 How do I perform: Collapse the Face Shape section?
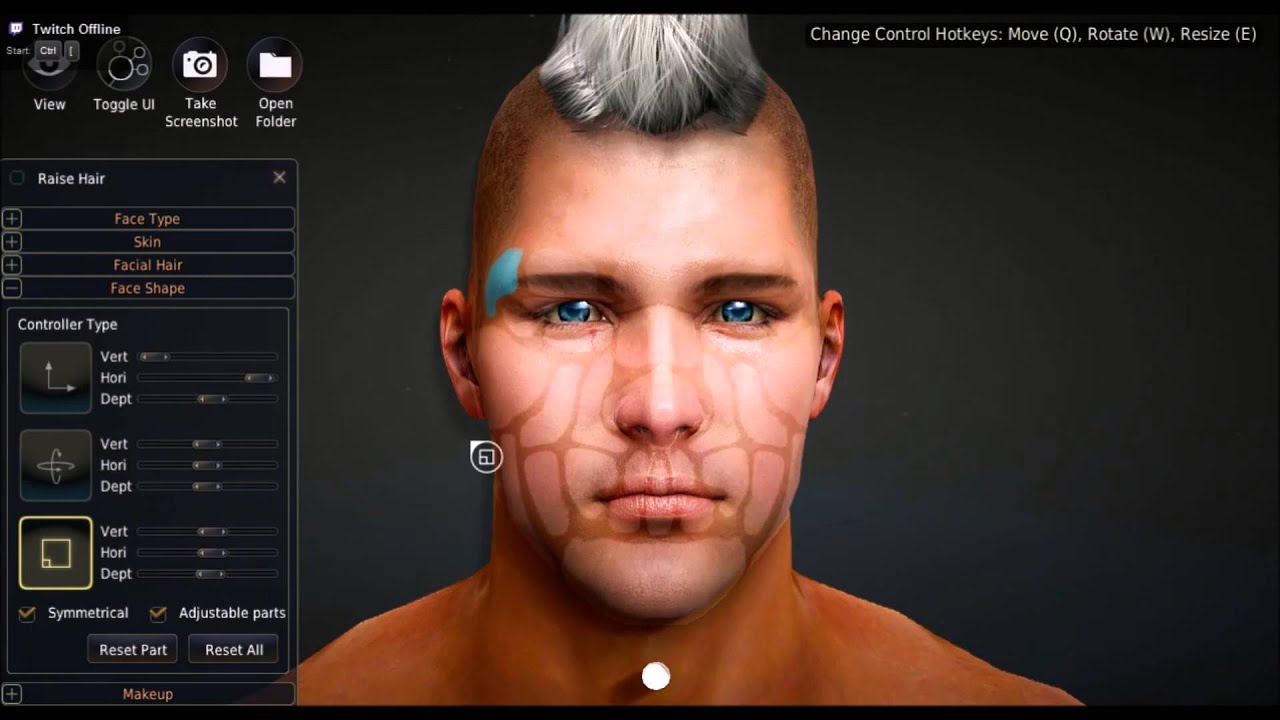click(x=148, y=288)
